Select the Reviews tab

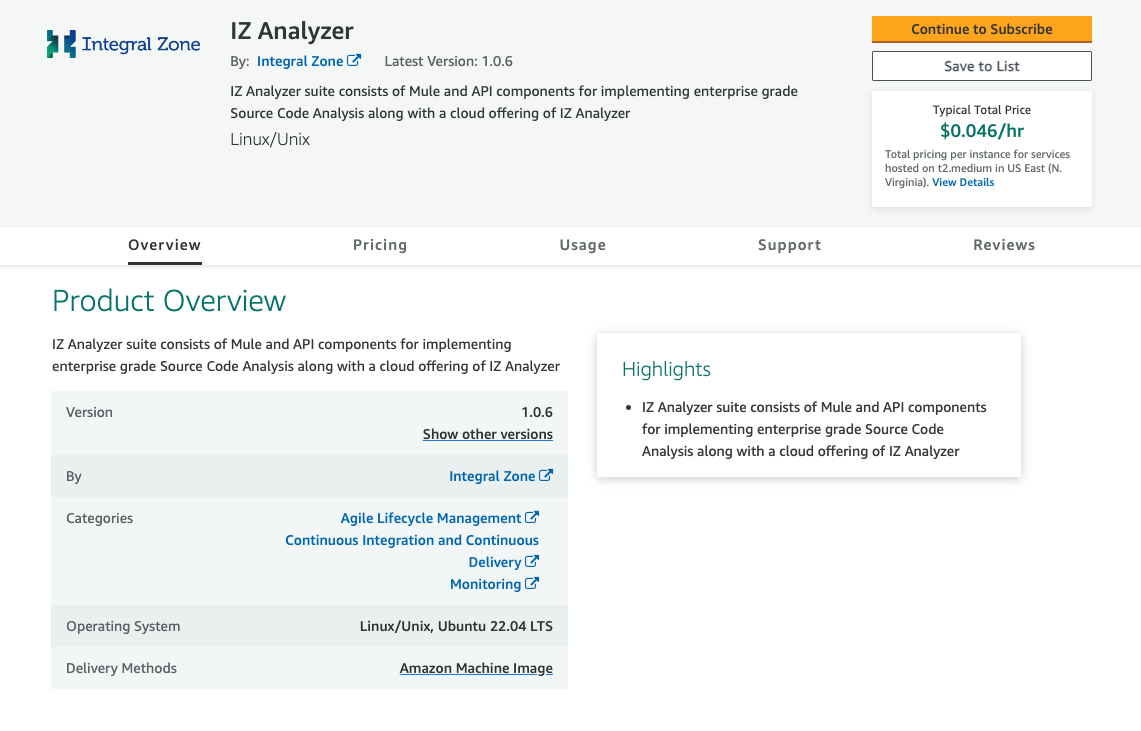[x=1004, y=245]
